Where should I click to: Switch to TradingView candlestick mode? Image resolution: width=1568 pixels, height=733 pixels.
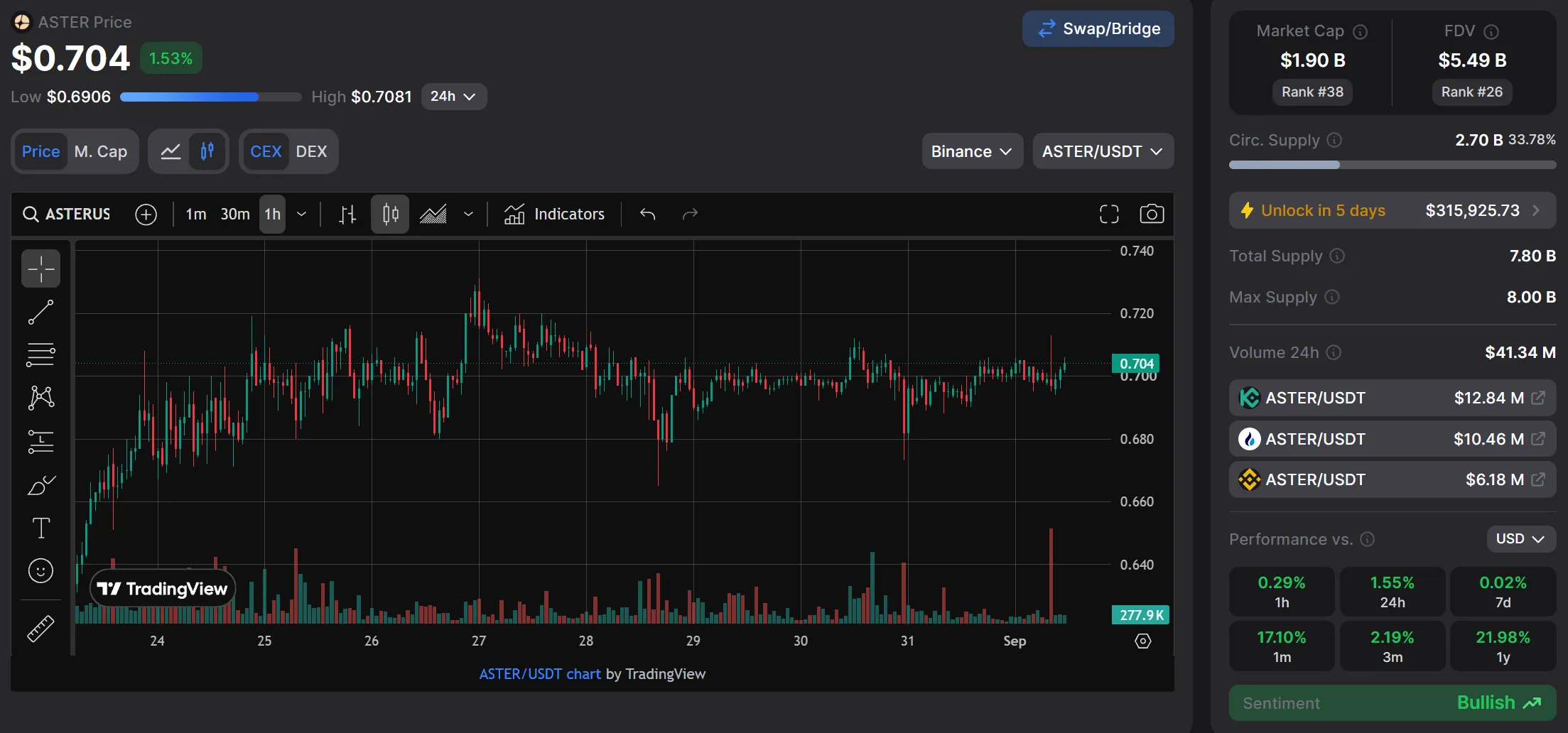[207, 151]
